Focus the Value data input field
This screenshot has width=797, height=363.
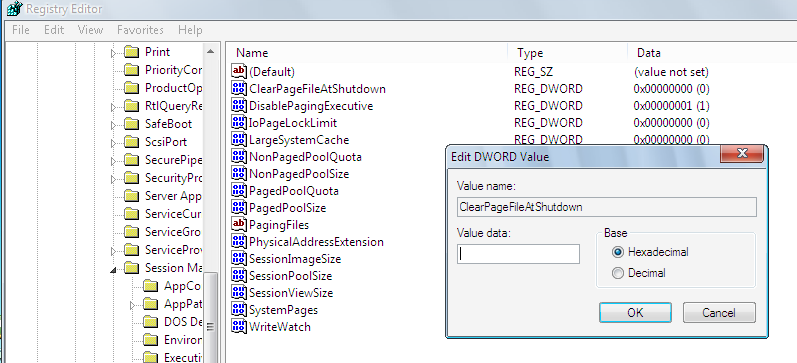tap(518, 254)
